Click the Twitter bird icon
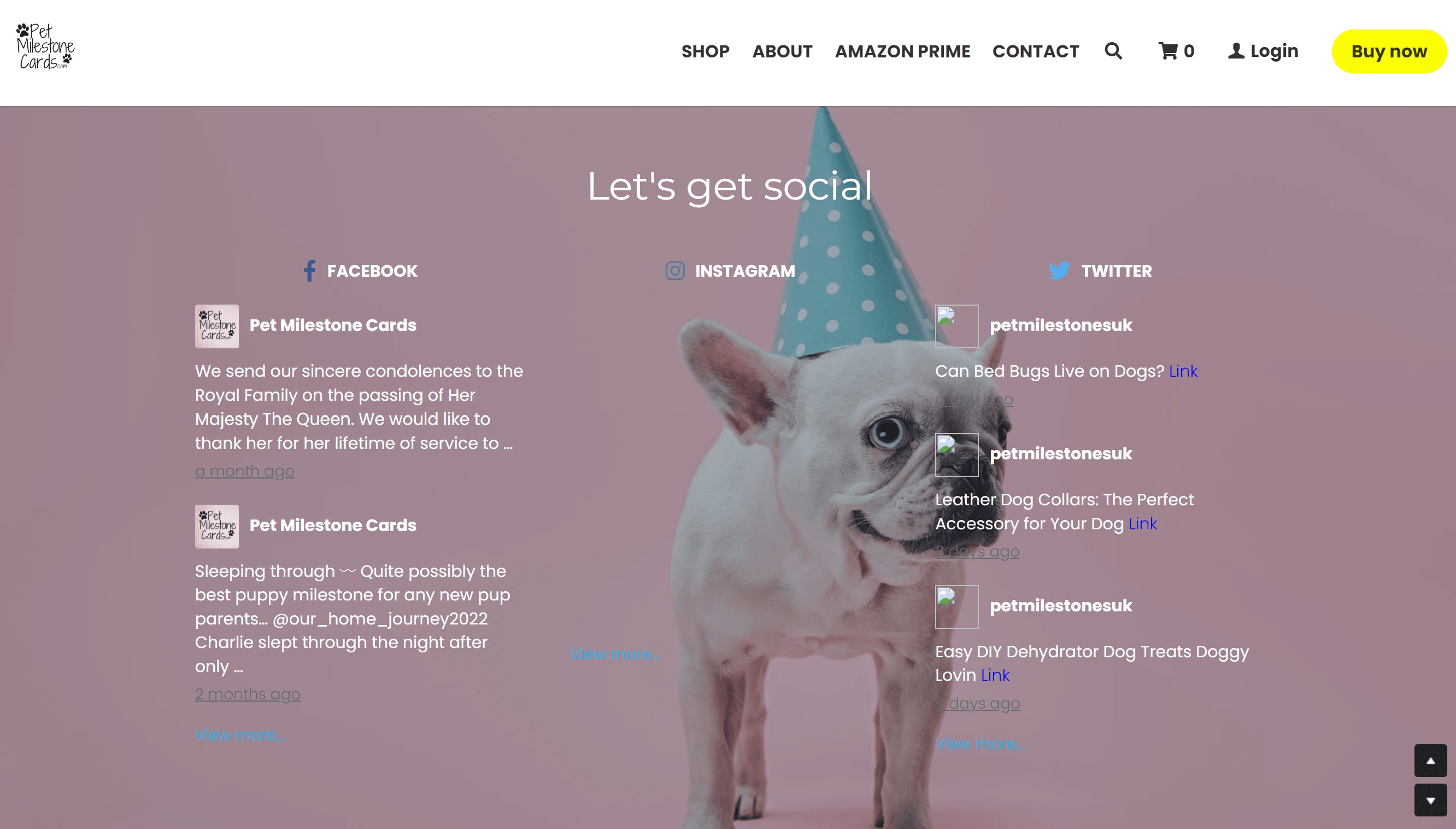 tap(1059, 271)
